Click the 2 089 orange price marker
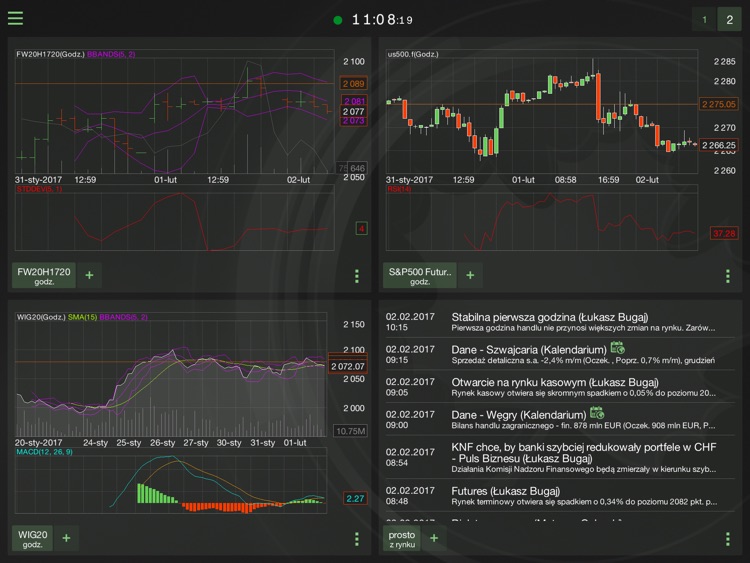The height and width of the screenshot is (563, 750). click(353, 84)
